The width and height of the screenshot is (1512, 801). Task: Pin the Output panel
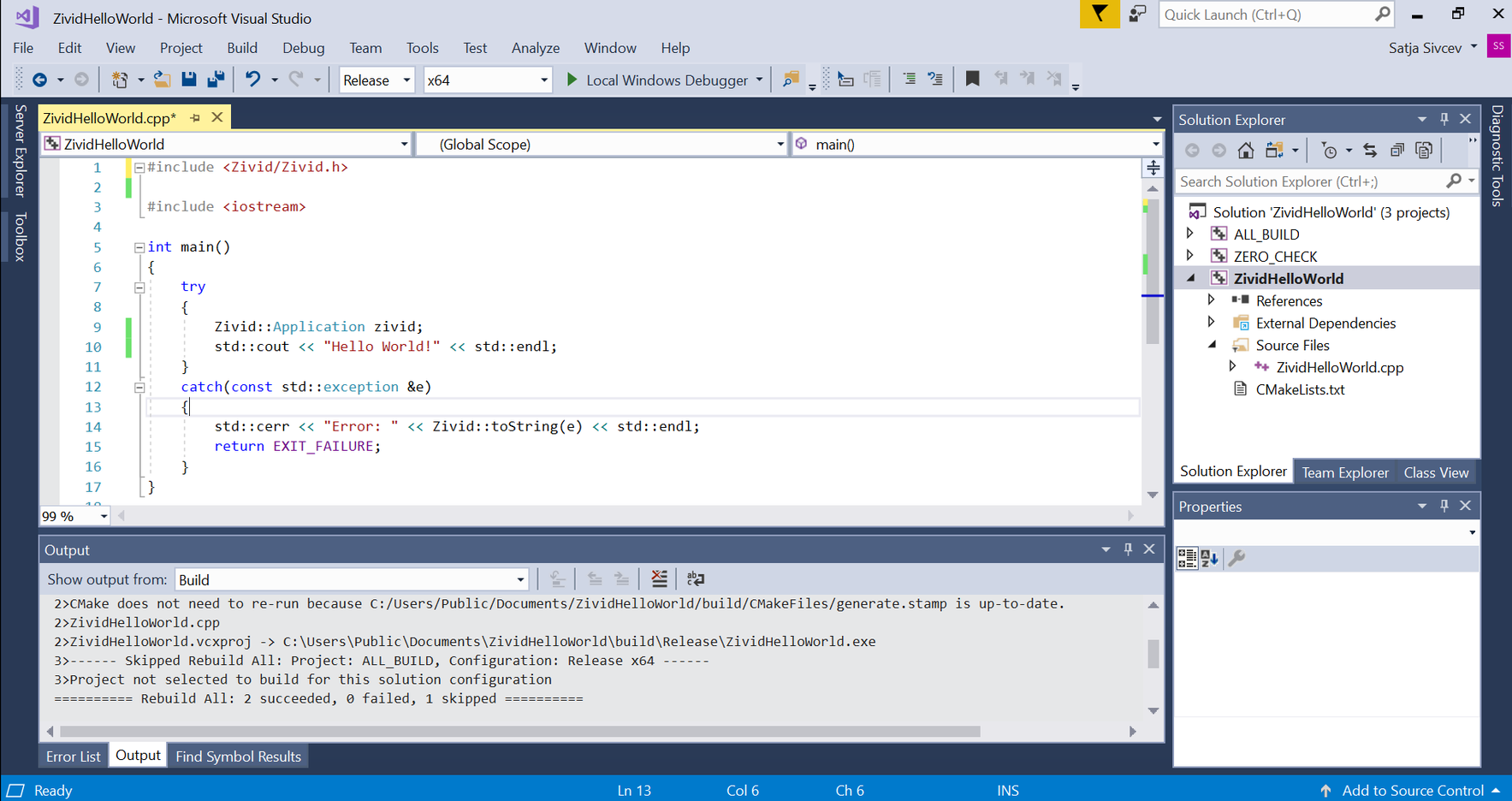(1128, 549)
